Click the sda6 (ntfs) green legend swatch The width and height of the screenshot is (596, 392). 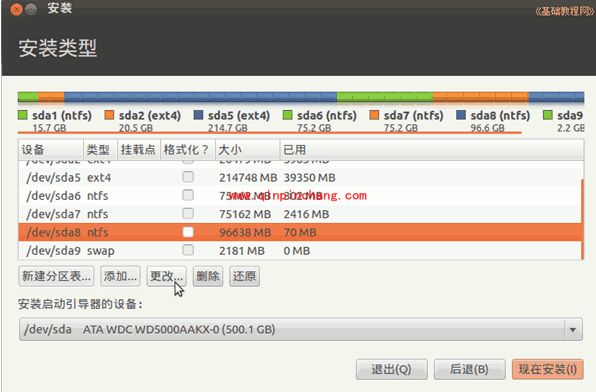click(287, 115)
